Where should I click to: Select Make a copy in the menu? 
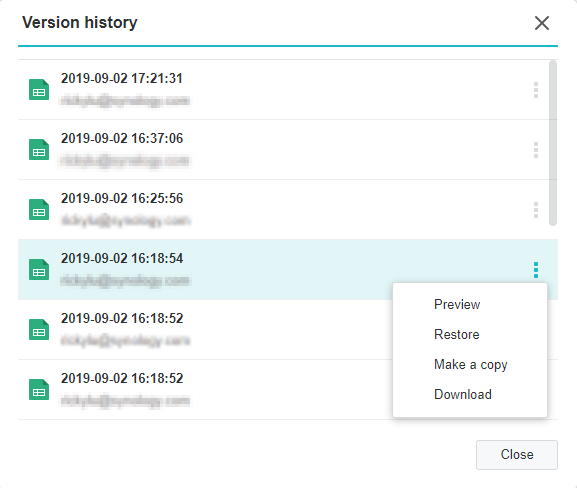pos(470,365)
